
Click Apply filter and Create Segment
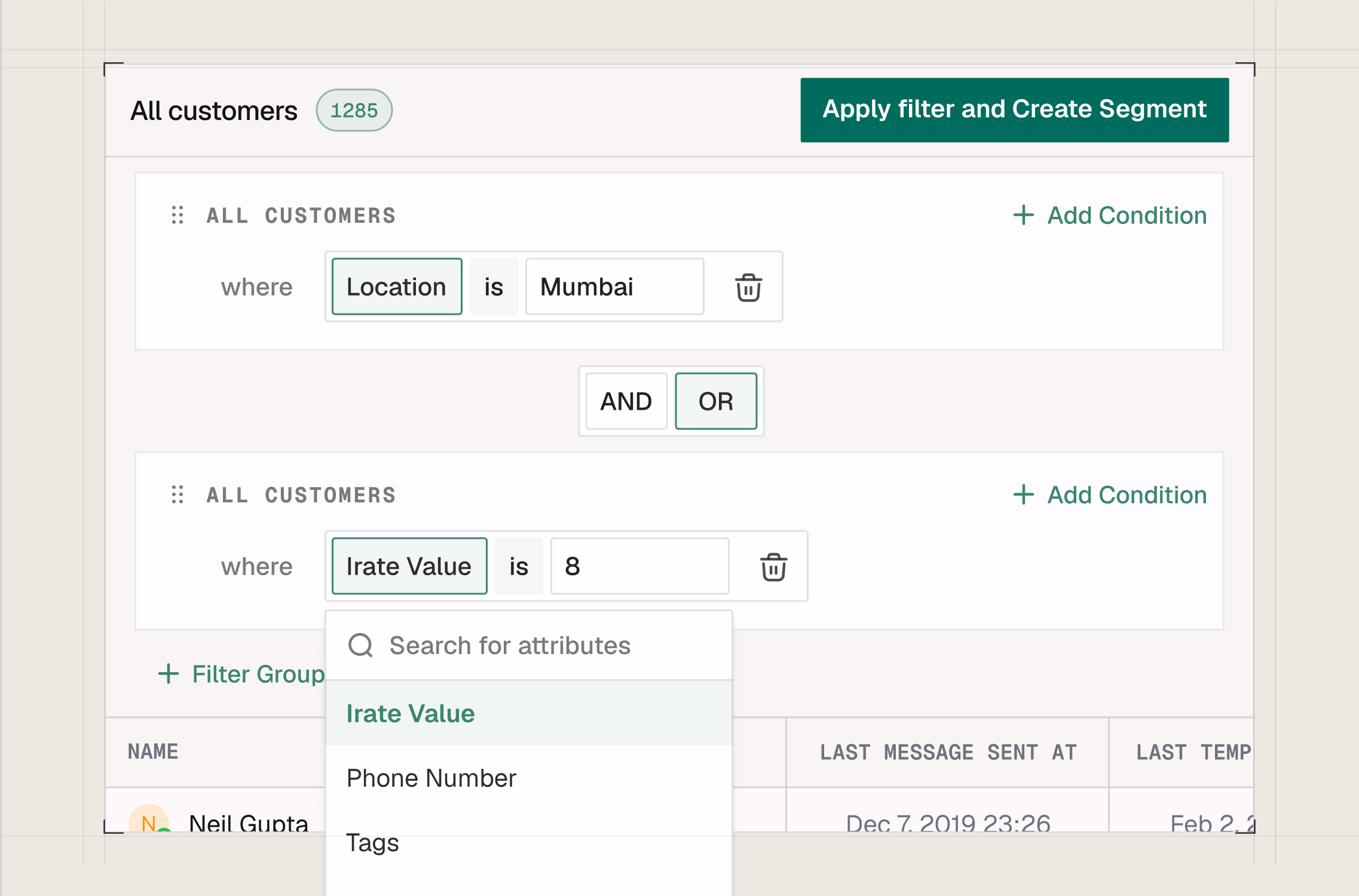[1014, 110]
